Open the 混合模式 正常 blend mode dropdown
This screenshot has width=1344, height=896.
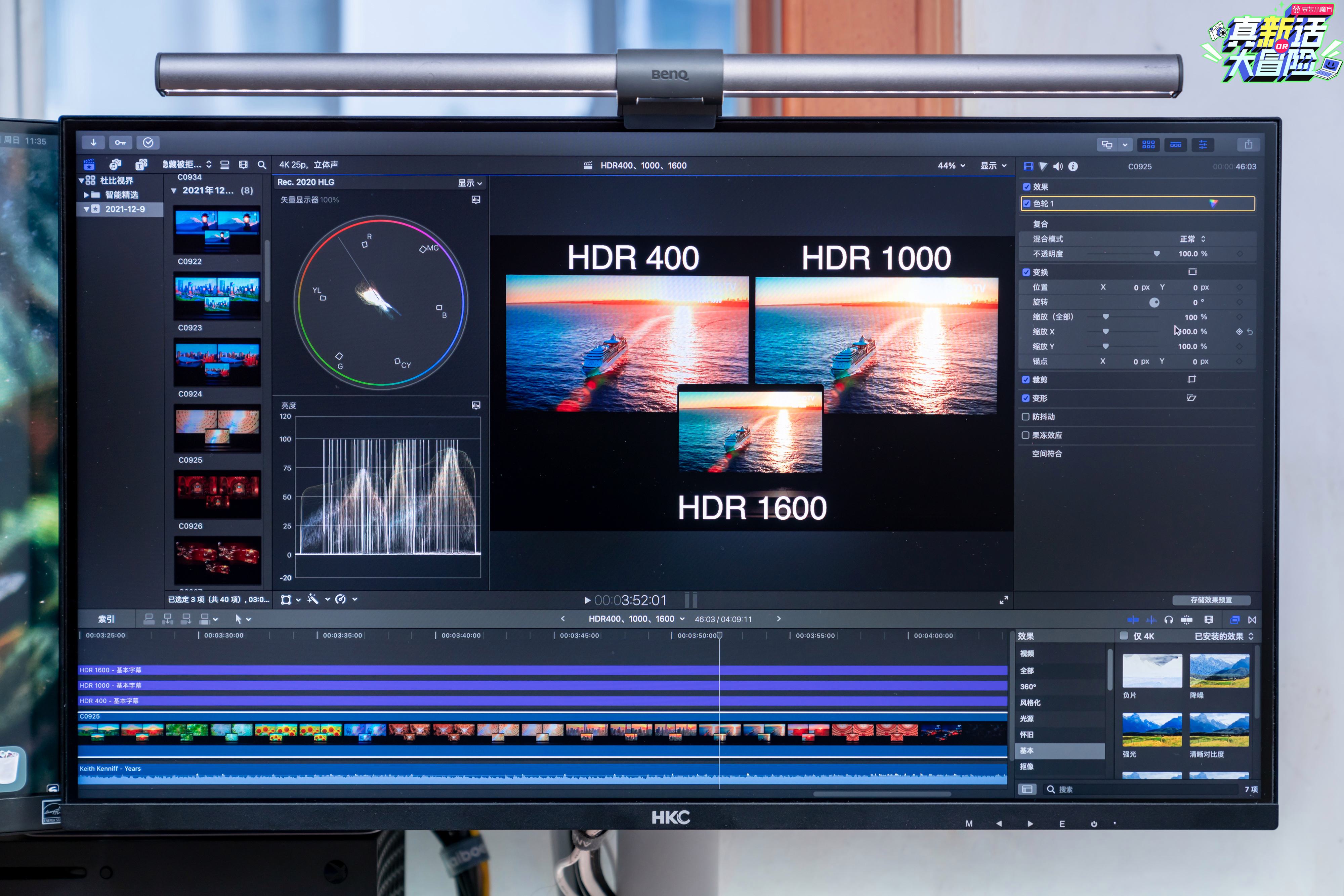(1192, 239)
